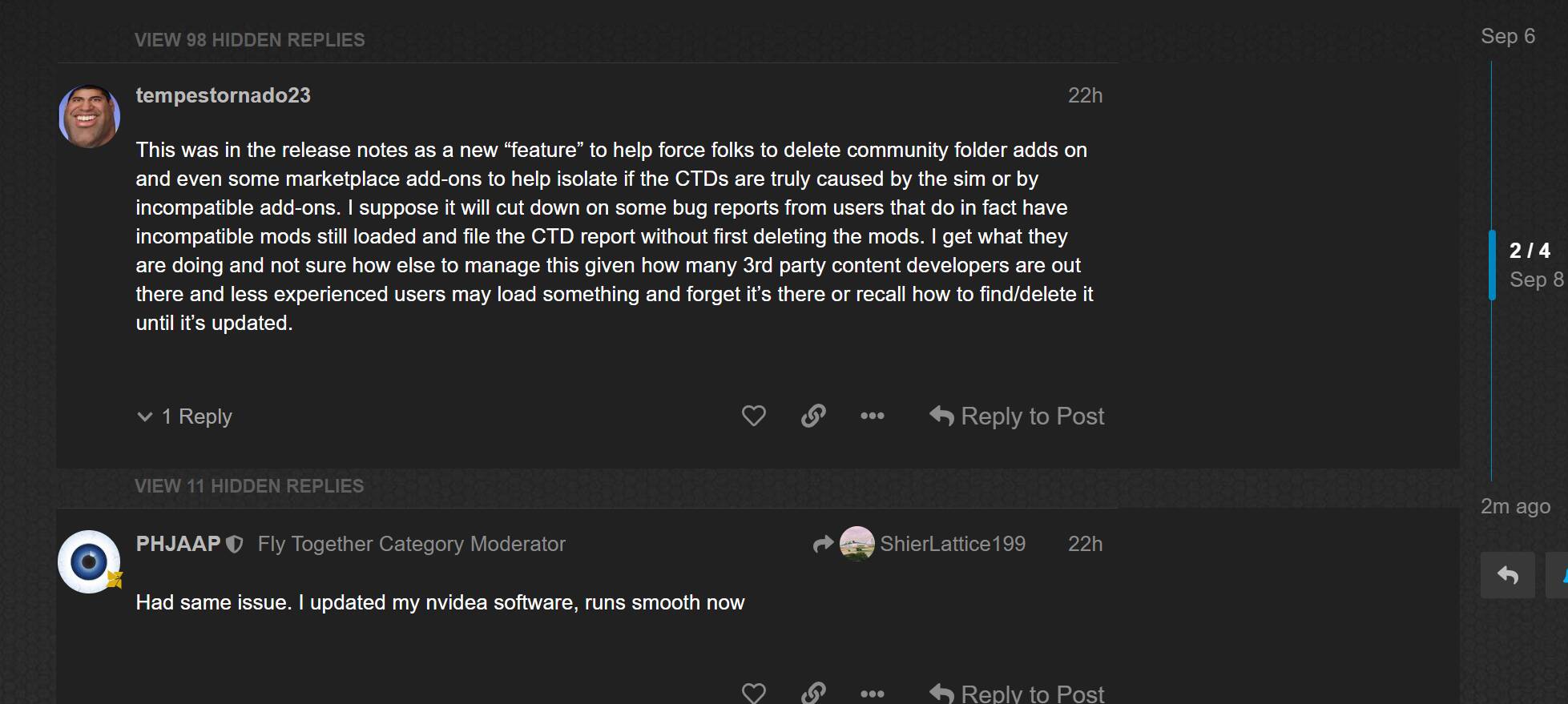Open PHJAAP's username link
This screenshot has height=704, width=1568.
point(178,544)
